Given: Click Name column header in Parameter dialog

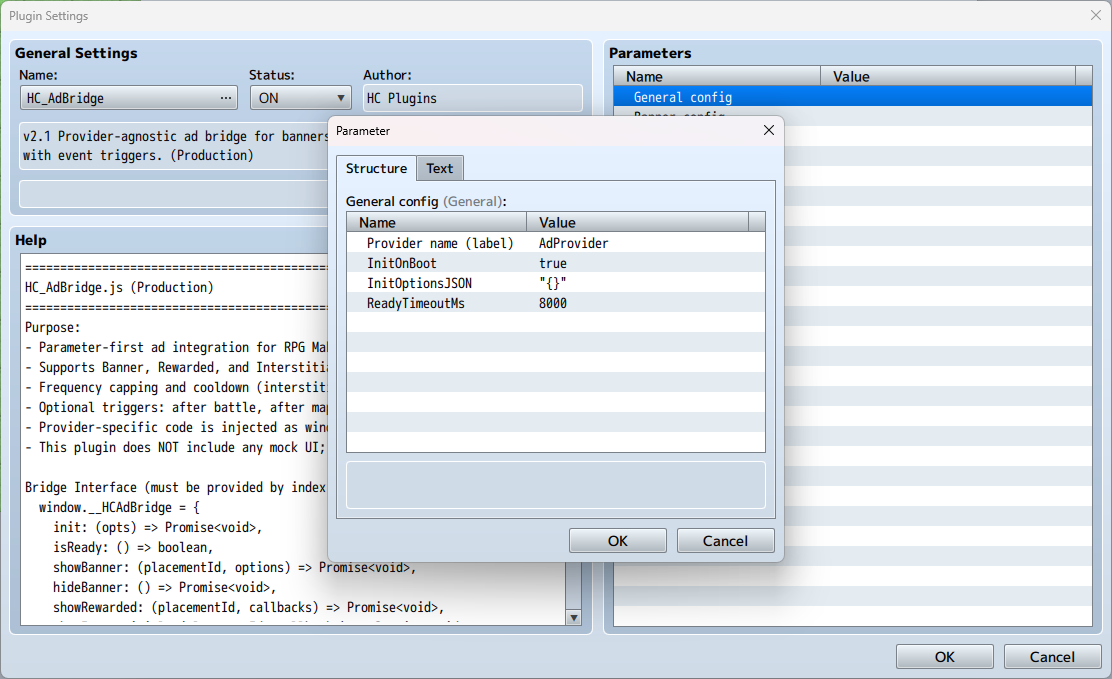Looking at the screenshot, I should click(437, 223).
